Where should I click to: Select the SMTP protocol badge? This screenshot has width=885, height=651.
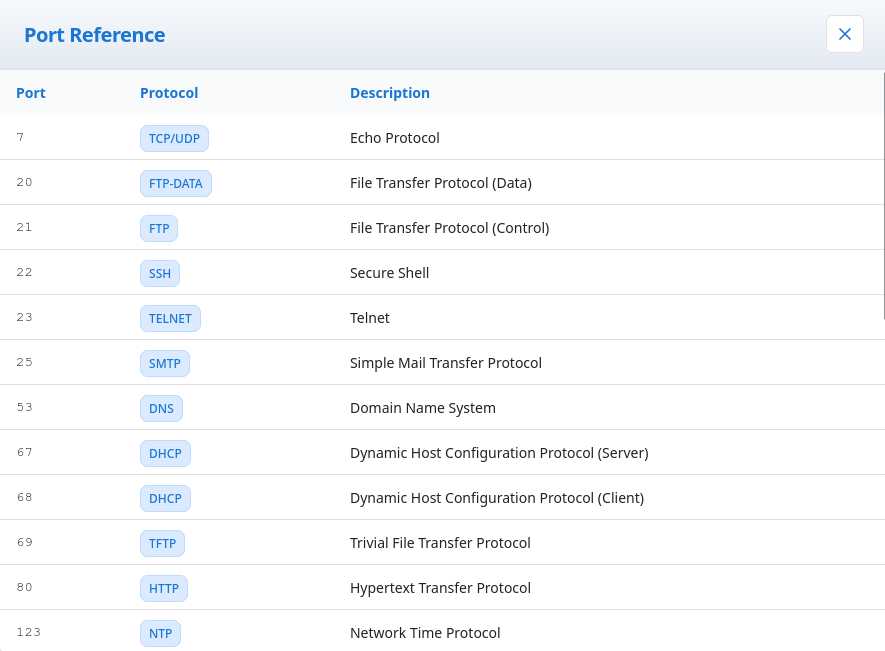pyautogui.click(x=164, y=364)
